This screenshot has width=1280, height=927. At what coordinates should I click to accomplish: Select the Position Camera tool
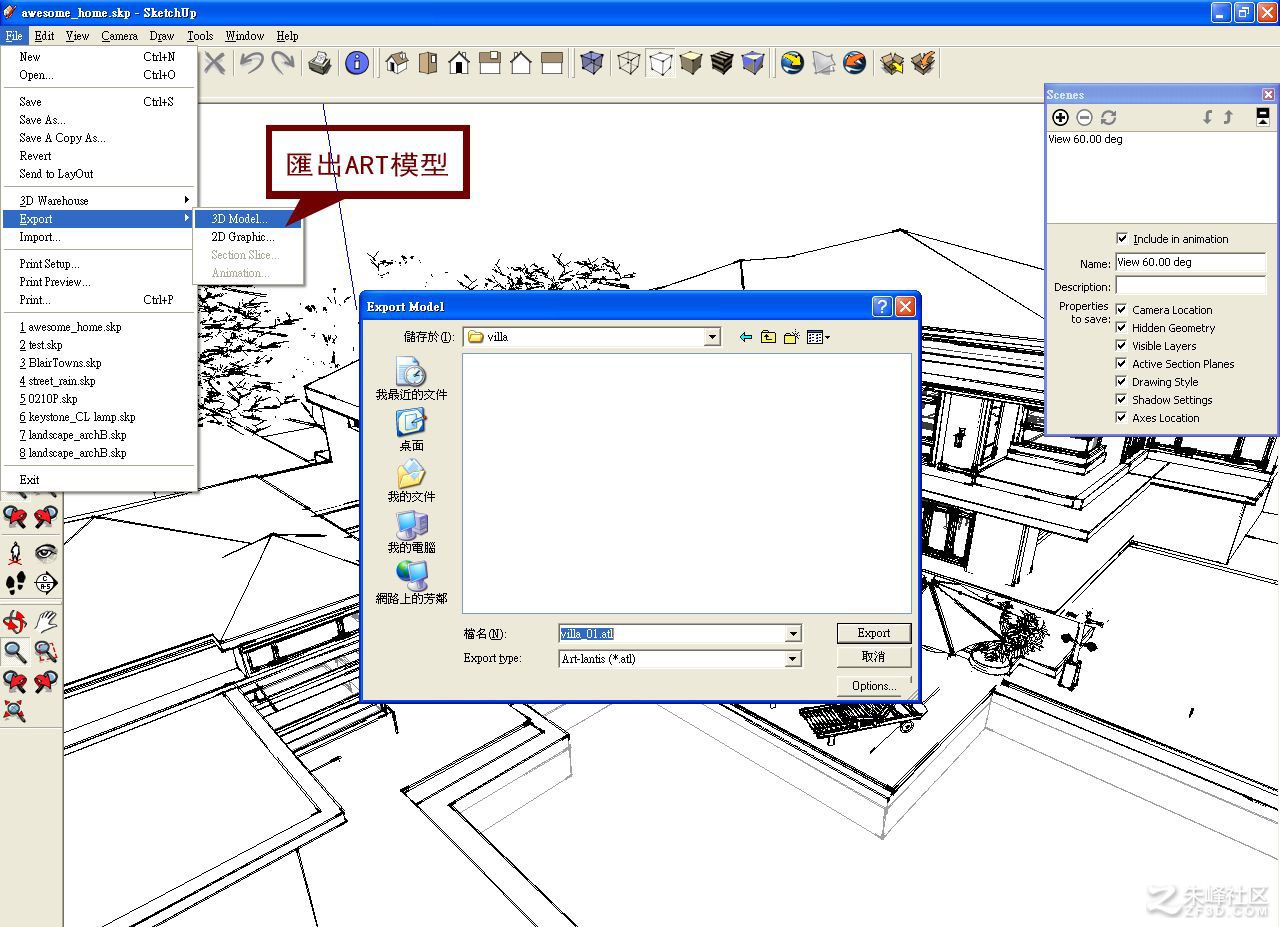click(15, 552)
